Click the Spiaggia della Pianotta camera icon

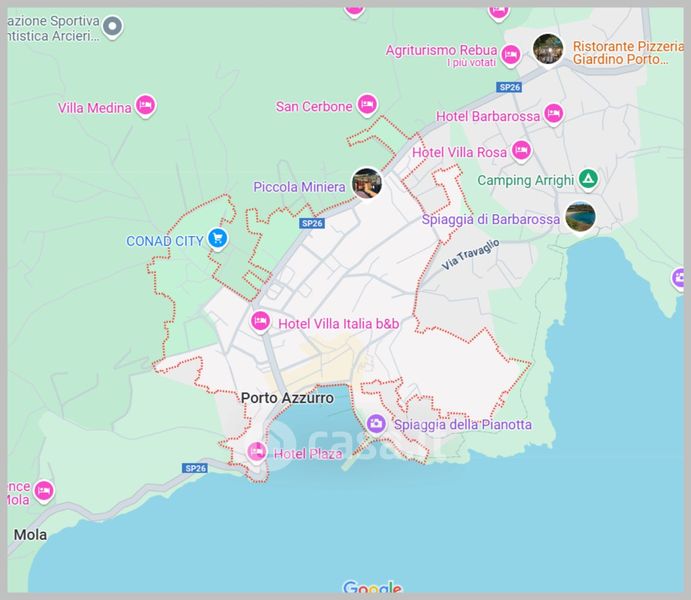[x=376, y=423]
